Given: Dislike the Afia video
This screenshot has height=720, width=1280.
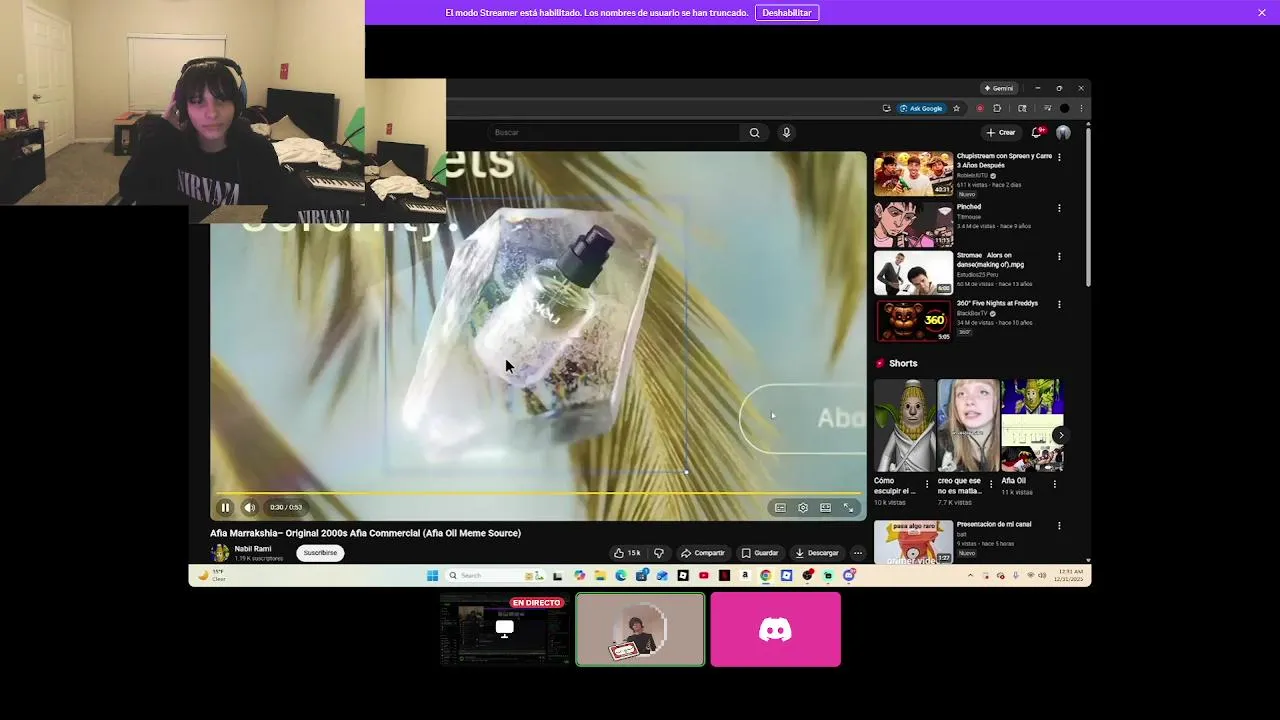Looking at the screenshot, I should pos(658,553).
